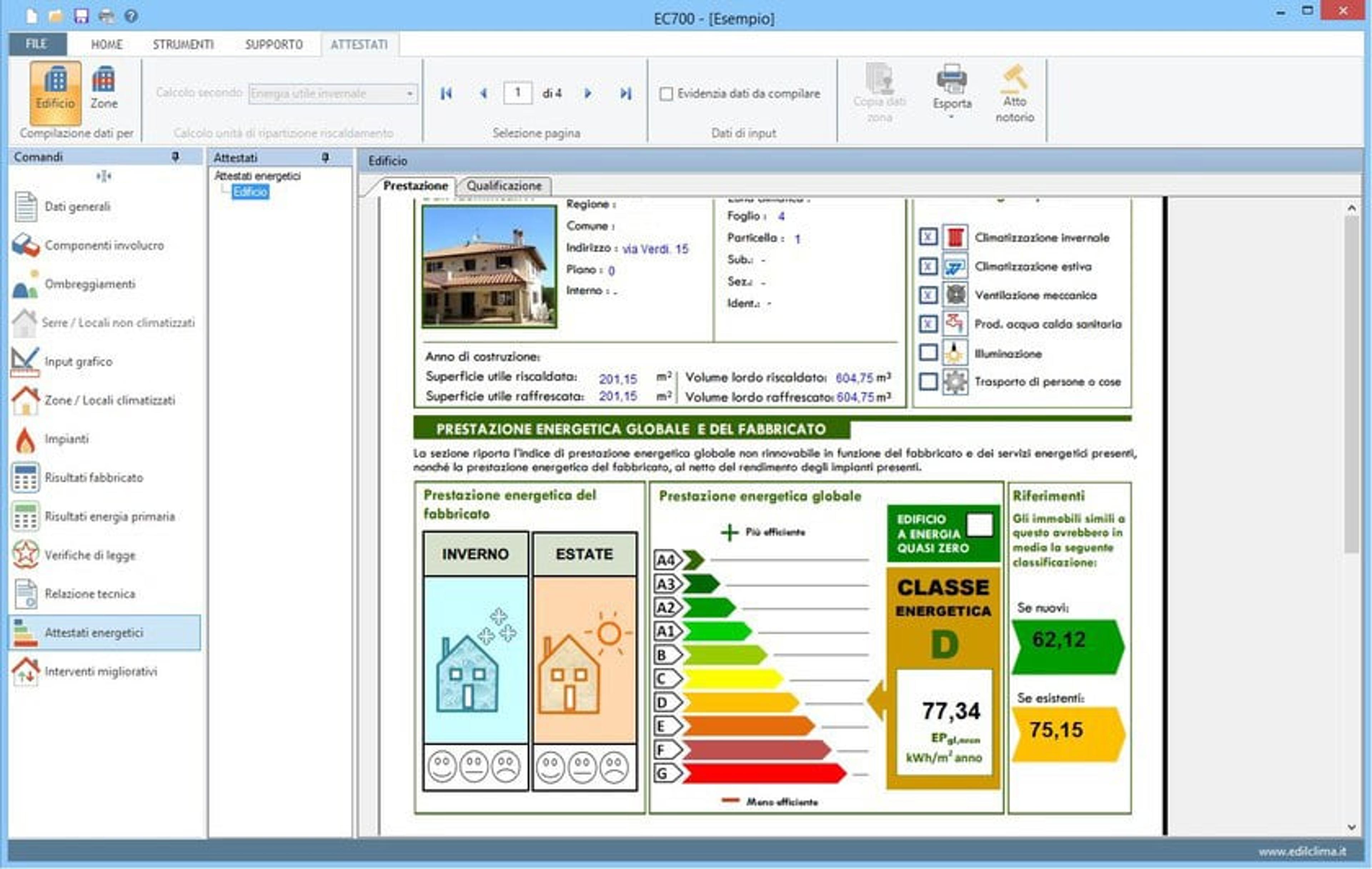The image size is (1372, 869).
Task: Select ATTESTATI ribbon tab
Action: point(359,44)
